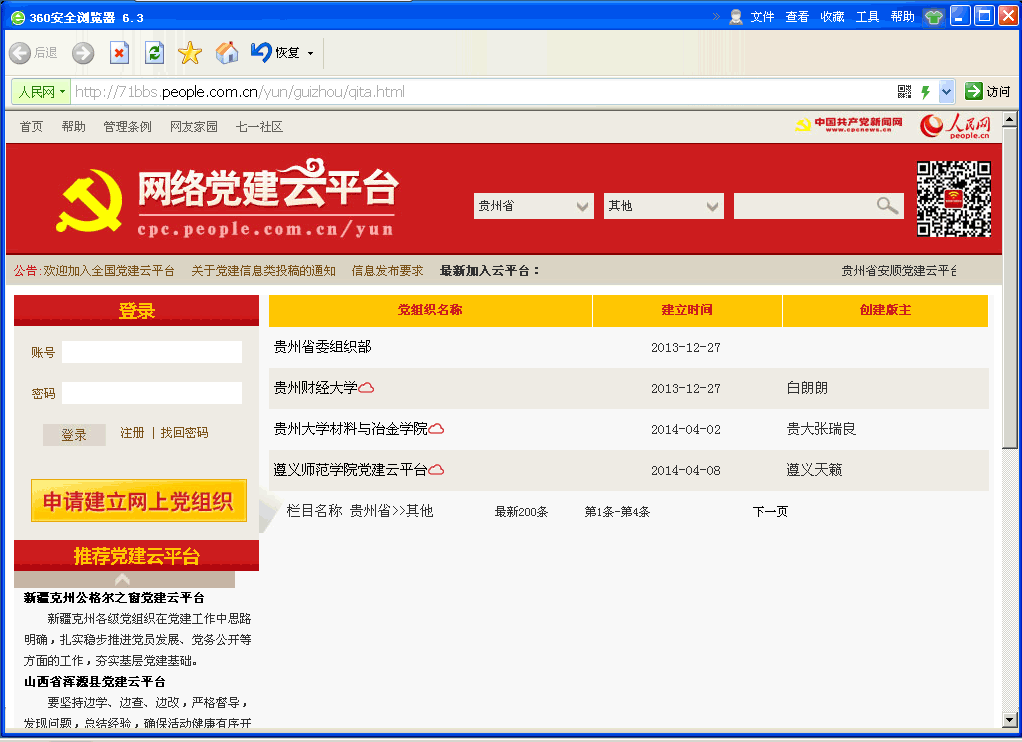Open favorites with the yellow star icon

[x=190, y=53]
